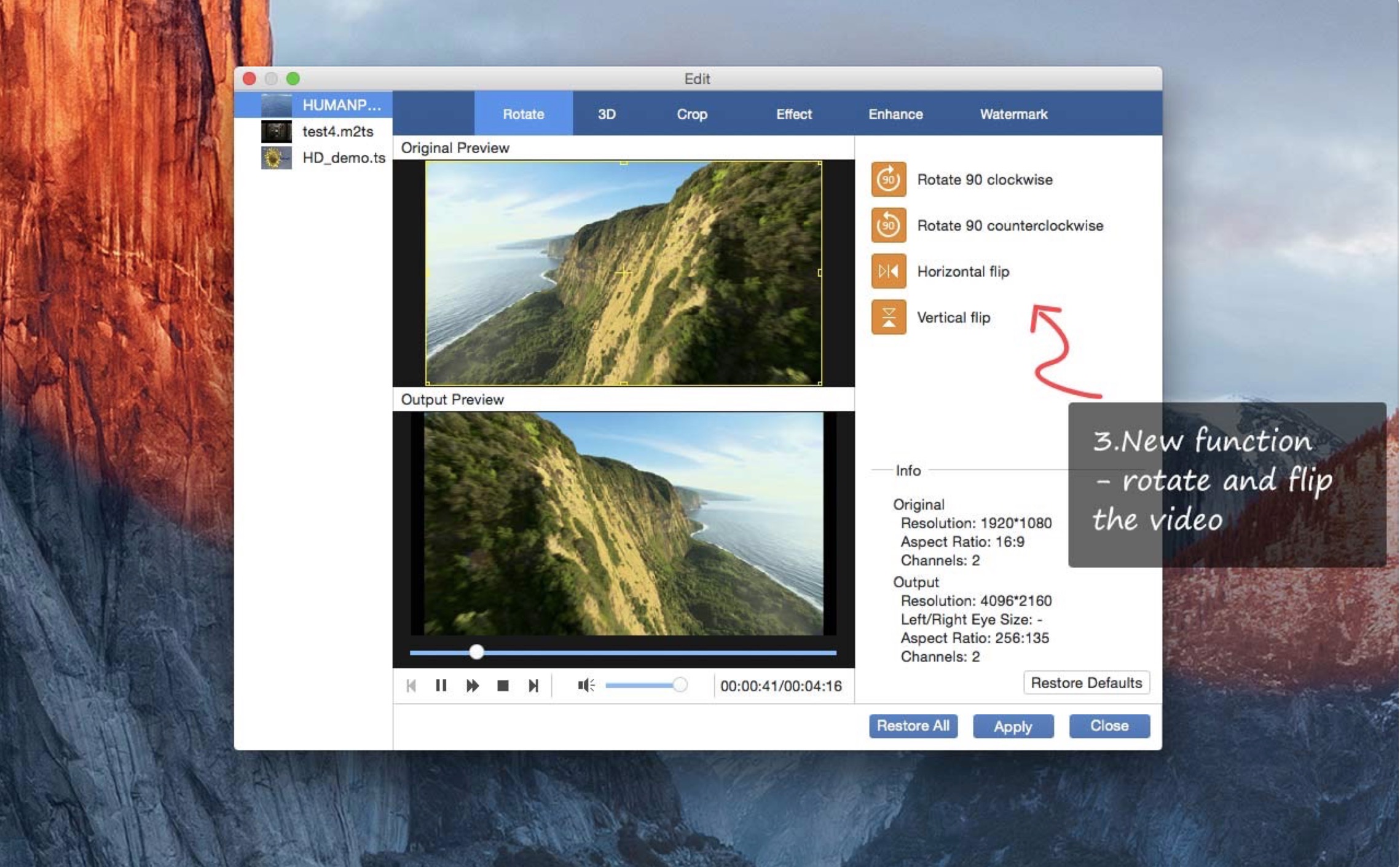This screenshot has width=1400, height=867.
Task: Click the volume slider knob
Action: [680, 685]
